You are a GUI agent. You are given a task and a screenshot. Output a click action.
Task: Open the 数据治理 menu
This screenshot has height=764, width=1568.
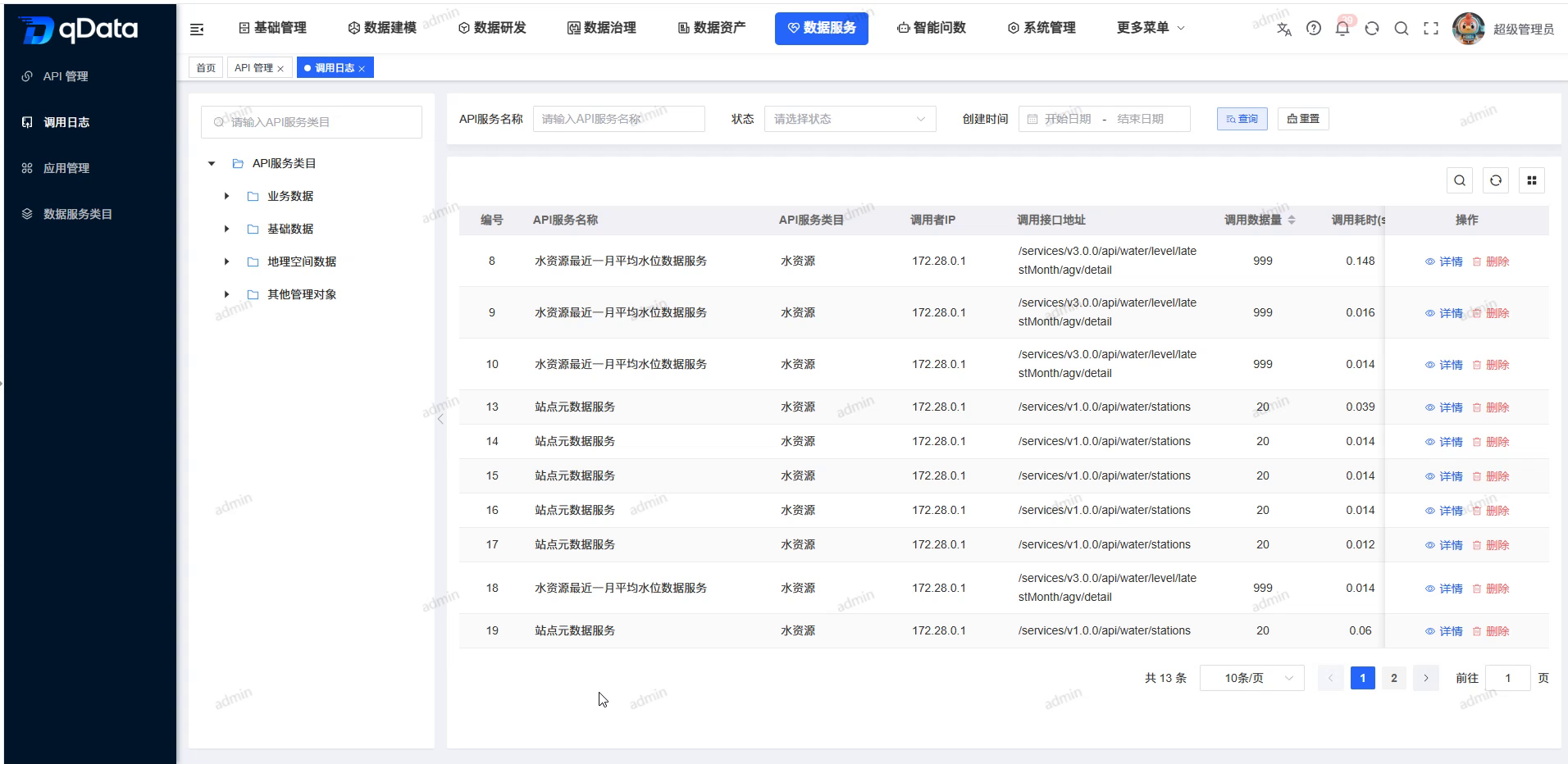click(x=602, y=28)
